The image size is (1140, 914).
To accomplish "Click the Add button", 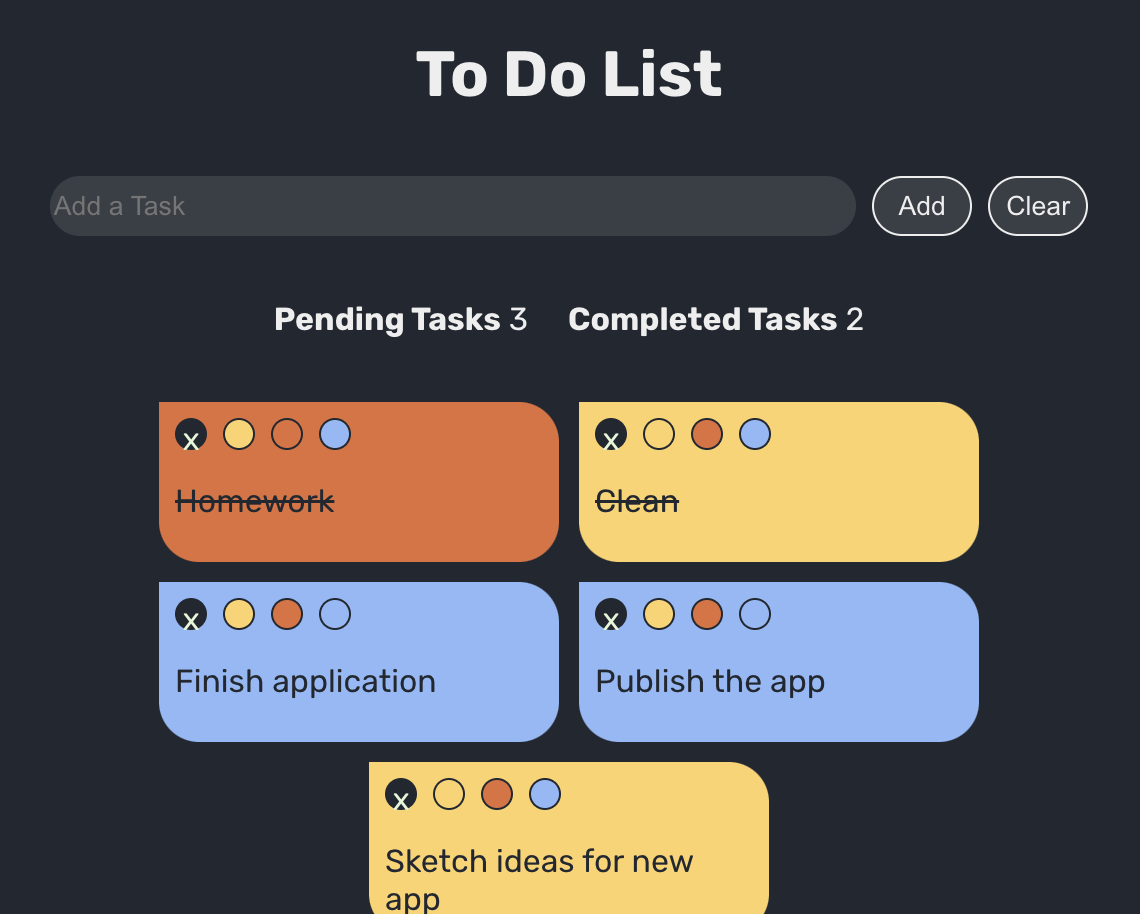I will [x=922, y=206].
